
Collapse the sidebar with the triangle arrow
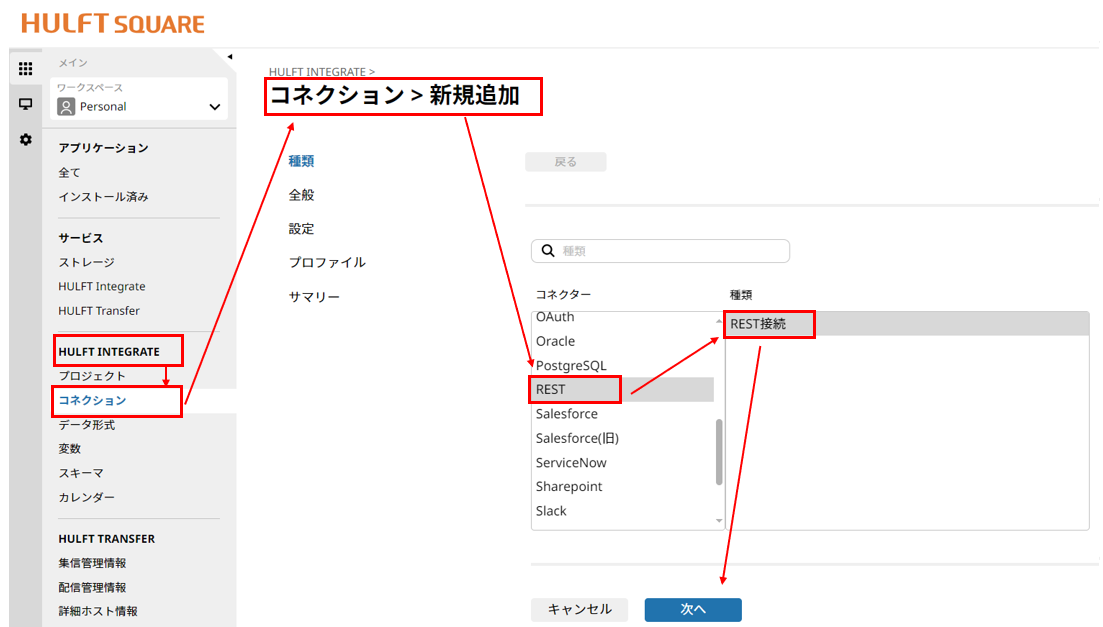(x=229, y=57)
